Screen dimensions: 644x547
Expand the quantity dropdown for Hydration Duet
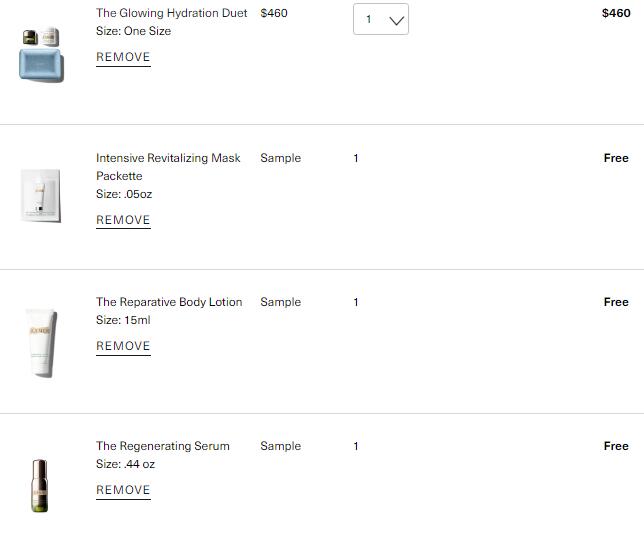[381, 19]
